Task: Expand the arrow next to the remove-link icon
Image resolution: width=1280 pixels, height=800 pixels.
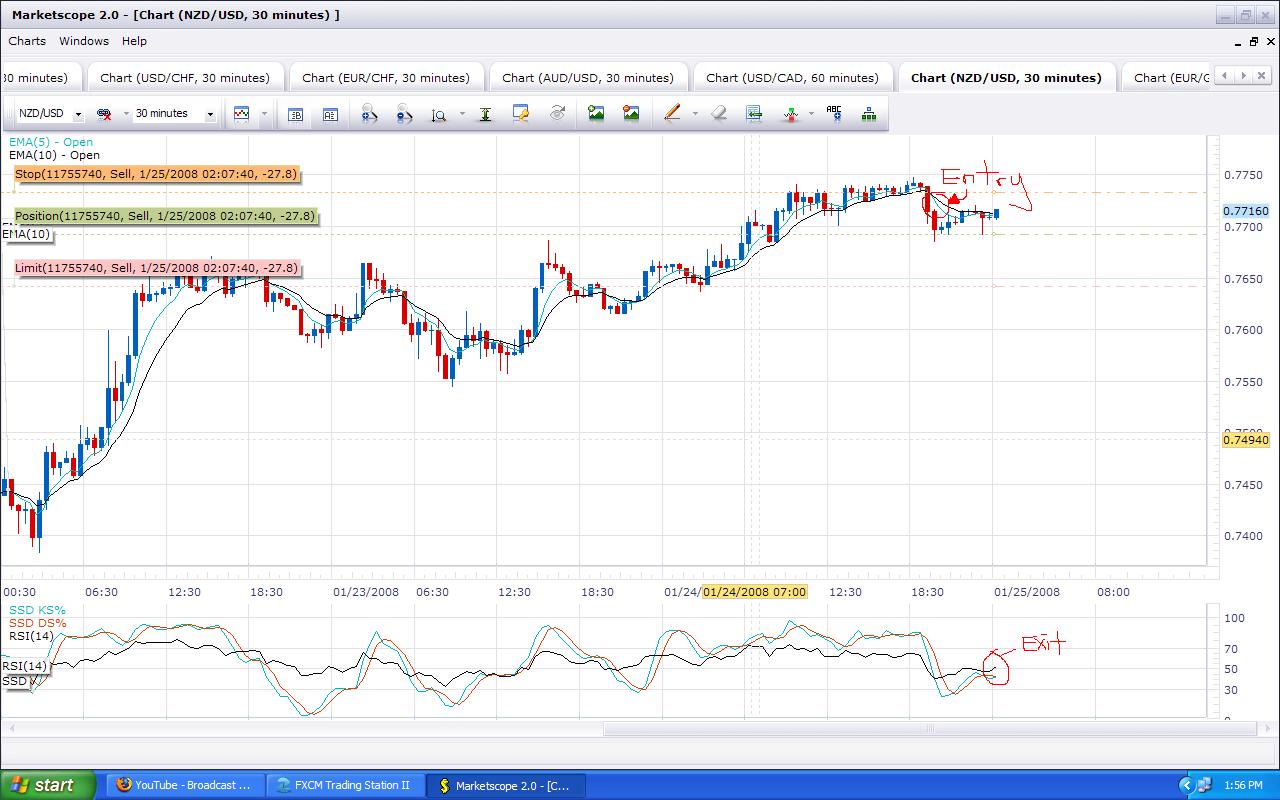Action: [x=126, y=114]
